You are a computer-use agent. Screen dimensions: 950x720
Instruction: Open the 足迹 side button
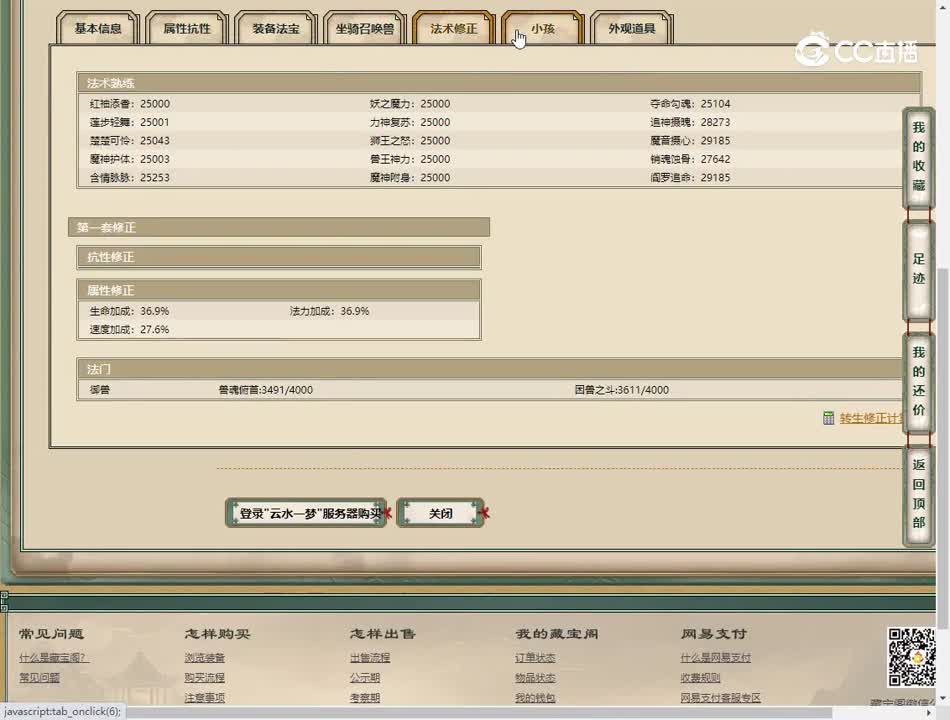(x=918, y=269)
